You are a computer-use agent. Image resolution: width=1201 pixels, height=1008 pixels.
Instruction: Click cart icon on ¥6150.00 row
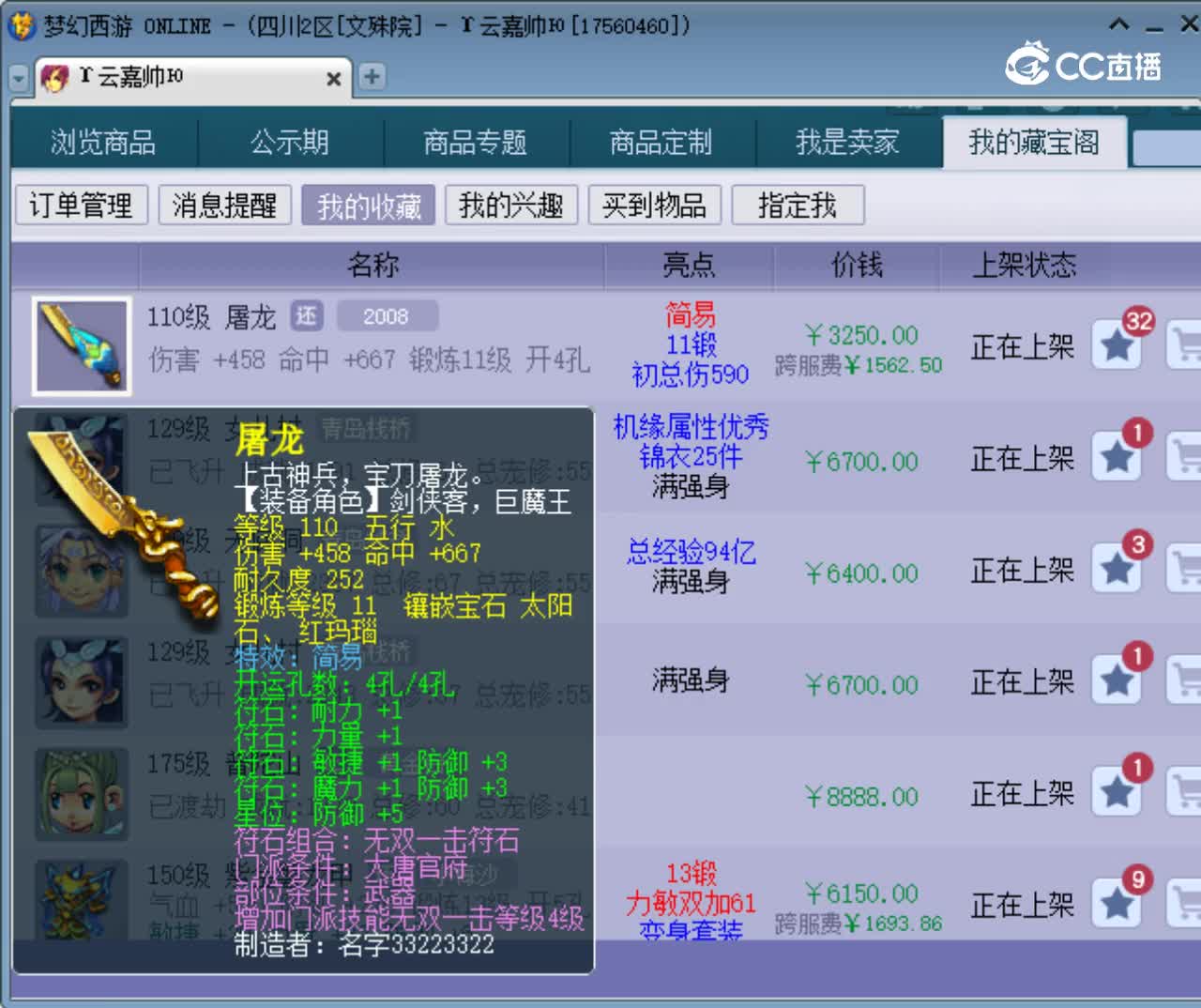tap(1184, 905)
